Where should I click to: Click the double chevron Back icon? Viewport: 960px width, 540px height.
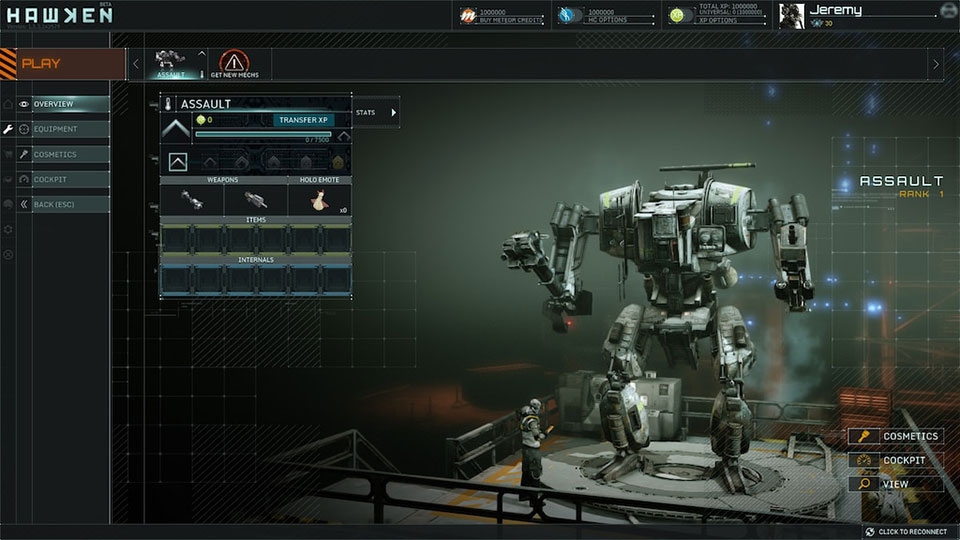pyautogui.click(x=24, y=204)
